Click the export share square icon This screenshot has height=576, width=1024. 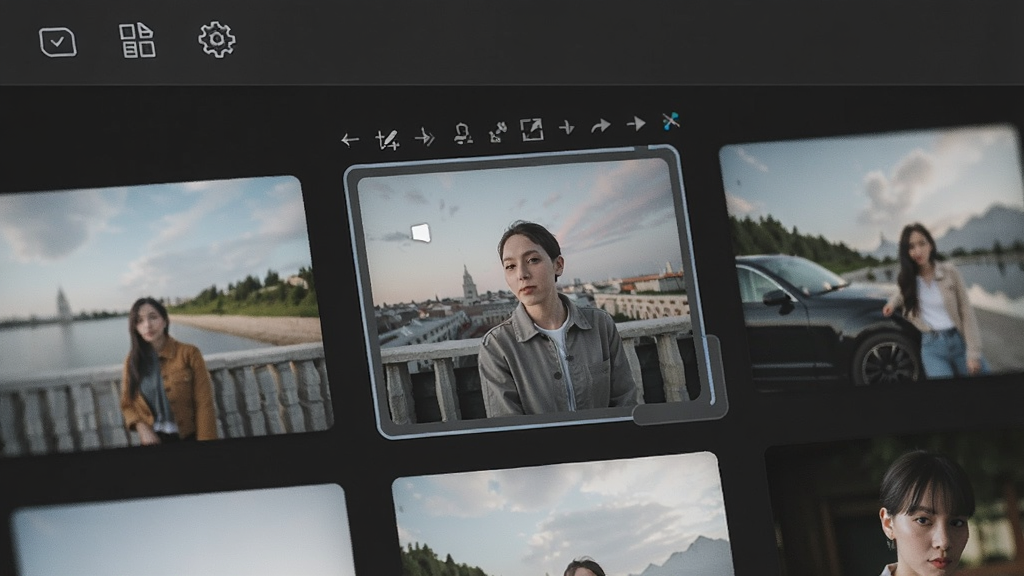coord(532,129)
